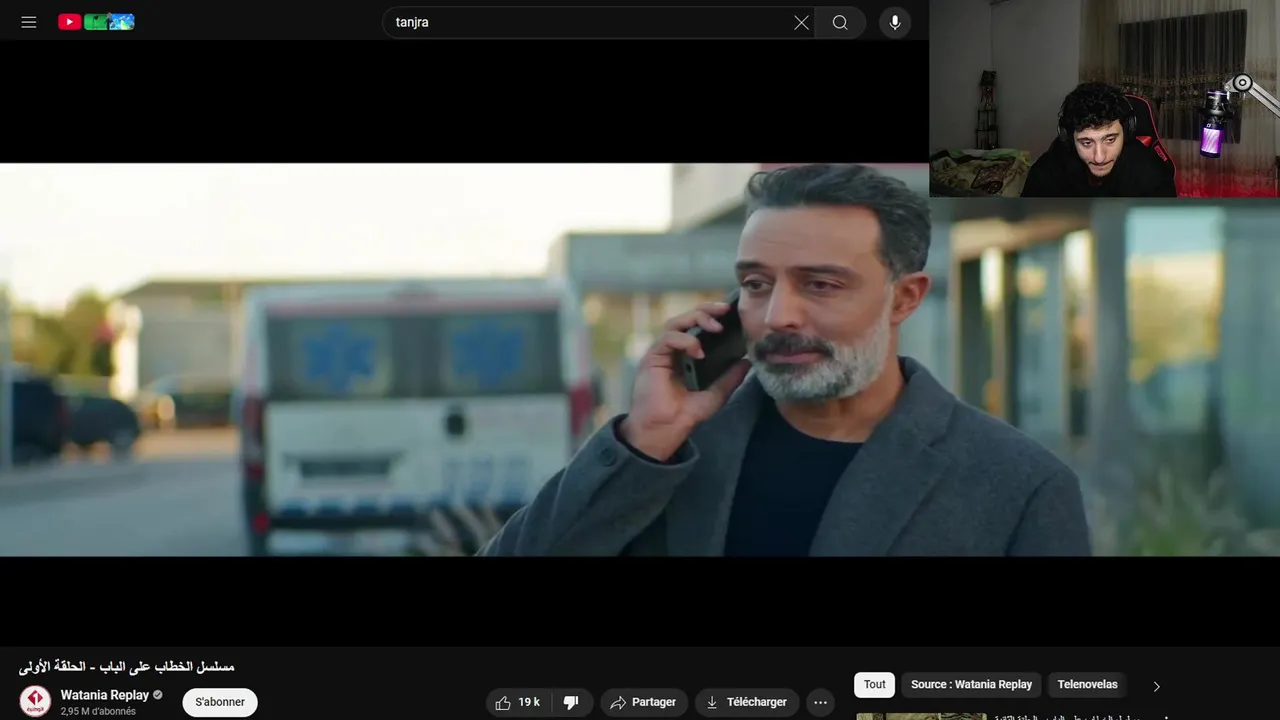Start voice search with microphone
This screenshot has width=1280, height=720.
click(x=895, y=22)
